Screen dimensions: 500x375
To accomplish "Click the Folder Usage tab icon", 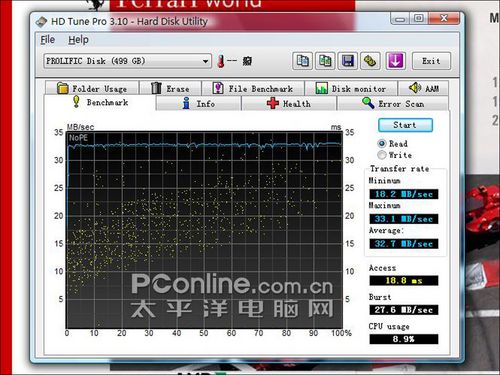I will pos(62,88).
